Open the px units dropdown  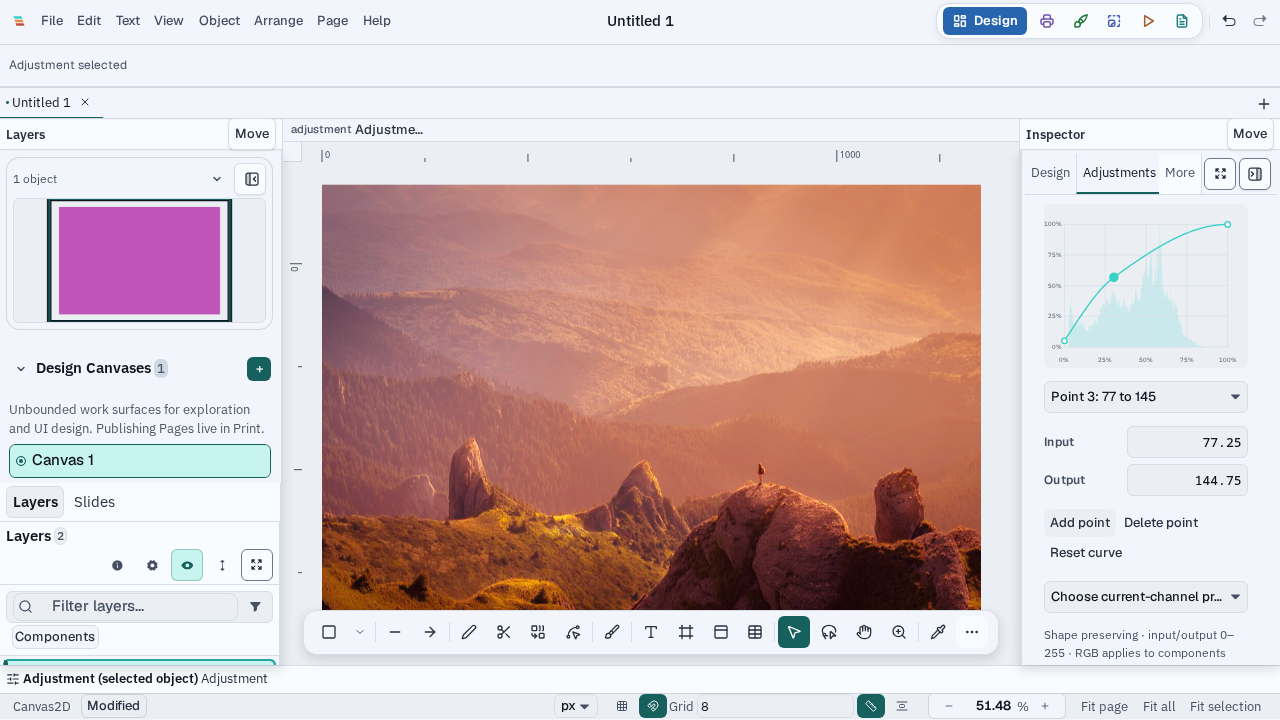576,706
